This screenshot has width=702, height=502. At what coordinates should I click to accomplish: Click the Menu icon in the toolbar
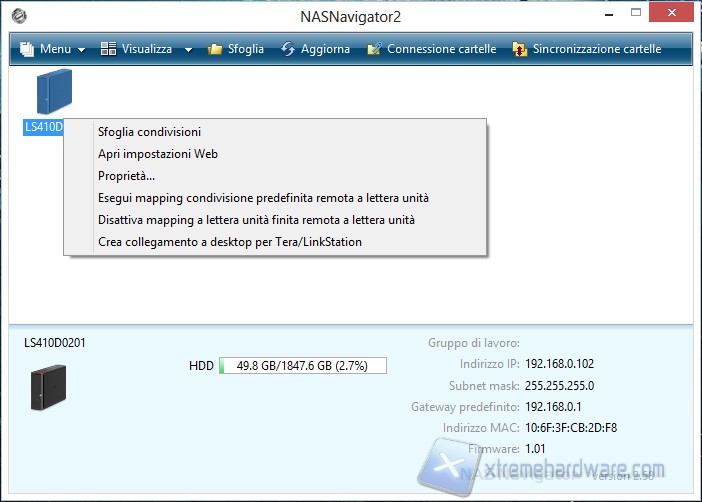[25, 49]
